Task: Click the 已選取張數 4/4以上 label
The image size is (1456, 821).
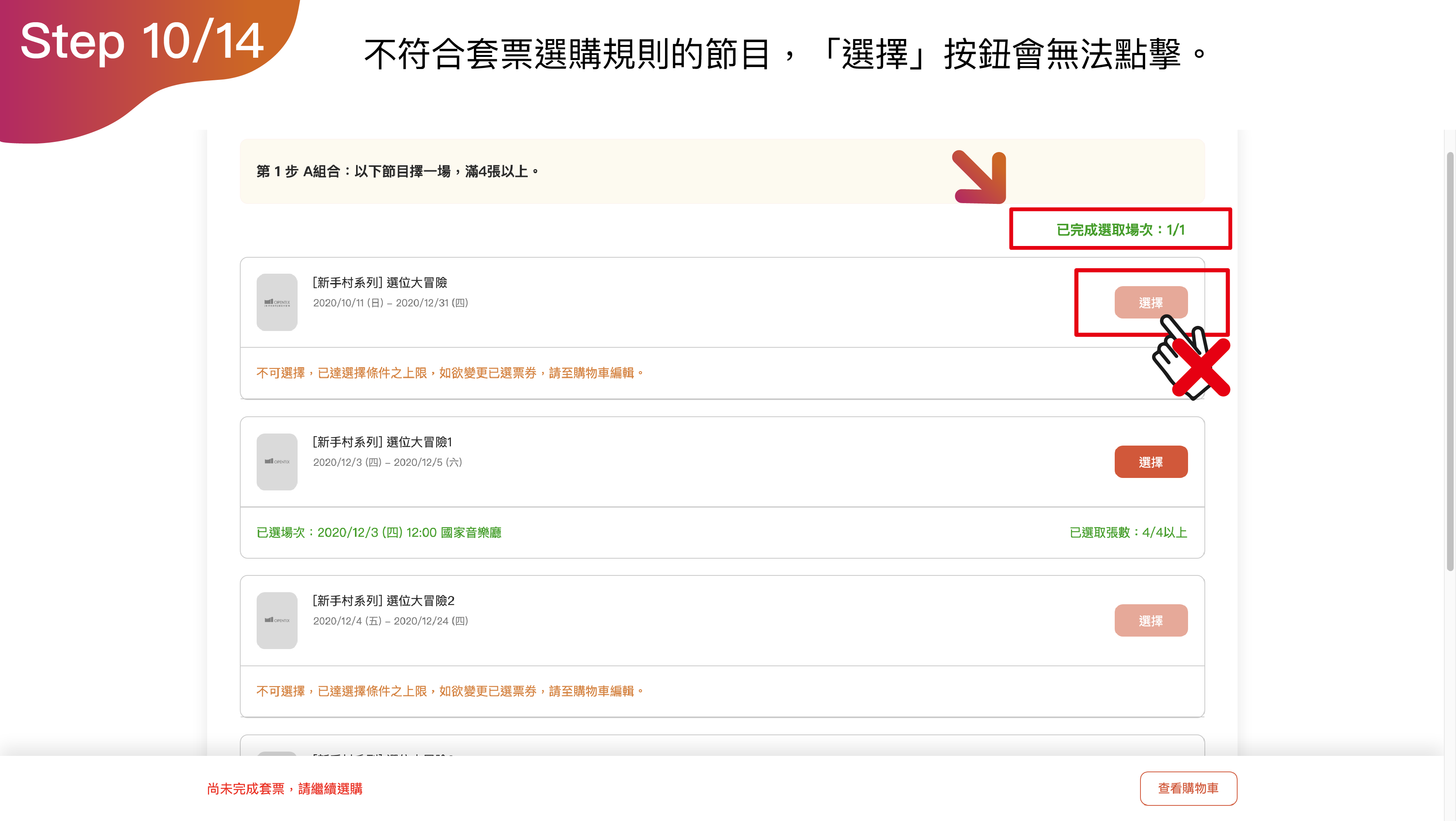Action: tap(1128, 532)
